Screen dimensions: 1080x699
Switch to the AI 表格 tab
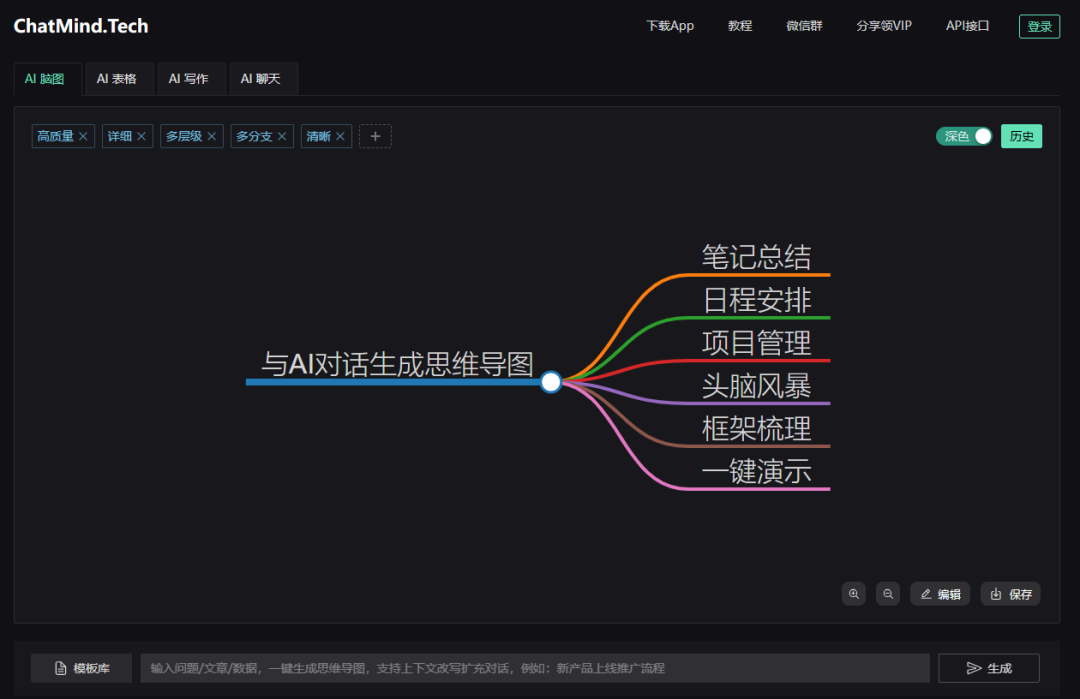click(x=116, y=79)
